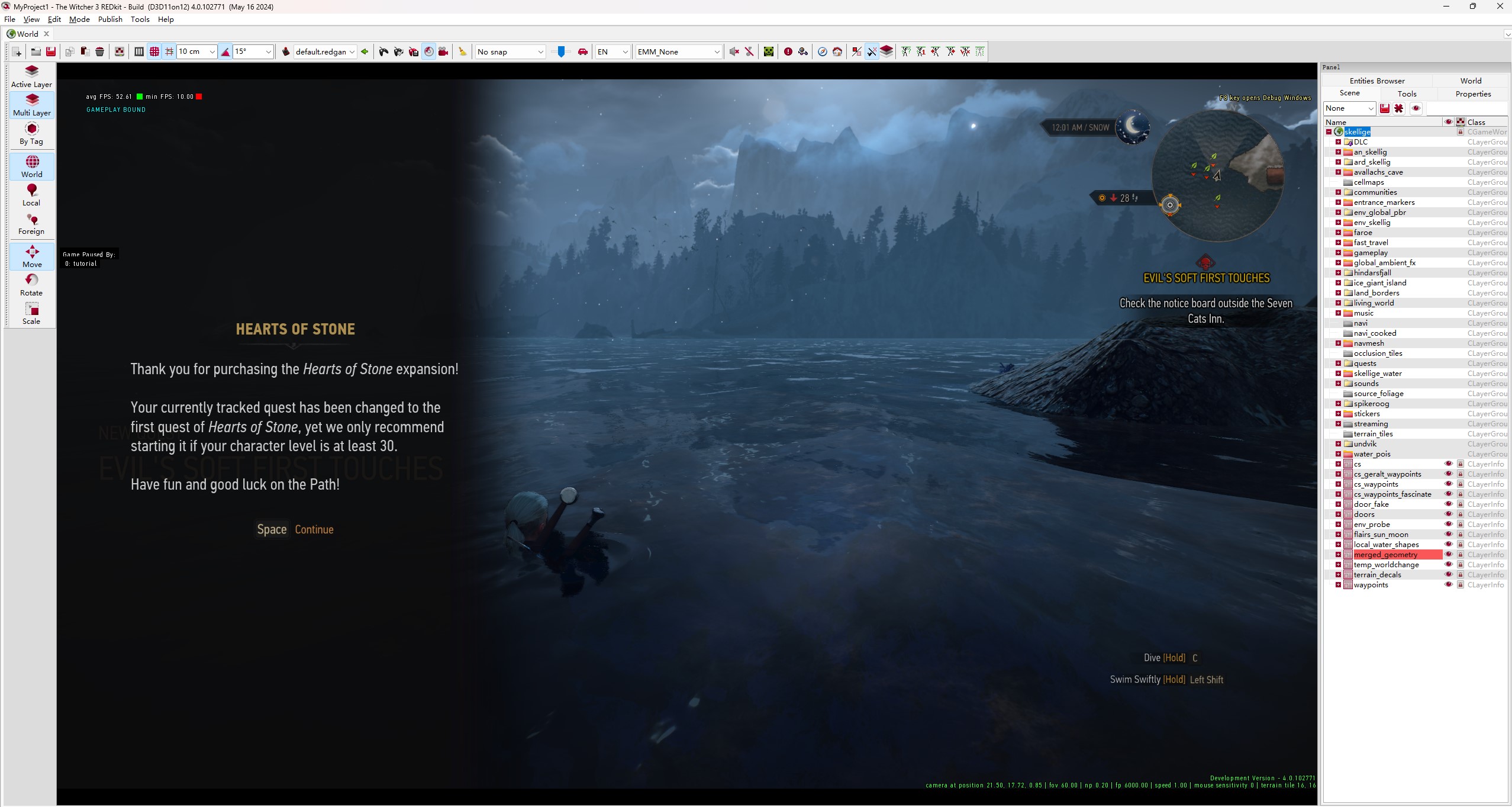Viewport: 1512px width, 807px height.
Task: Click the By Tag selection mode icon
Action: (31, 133)
